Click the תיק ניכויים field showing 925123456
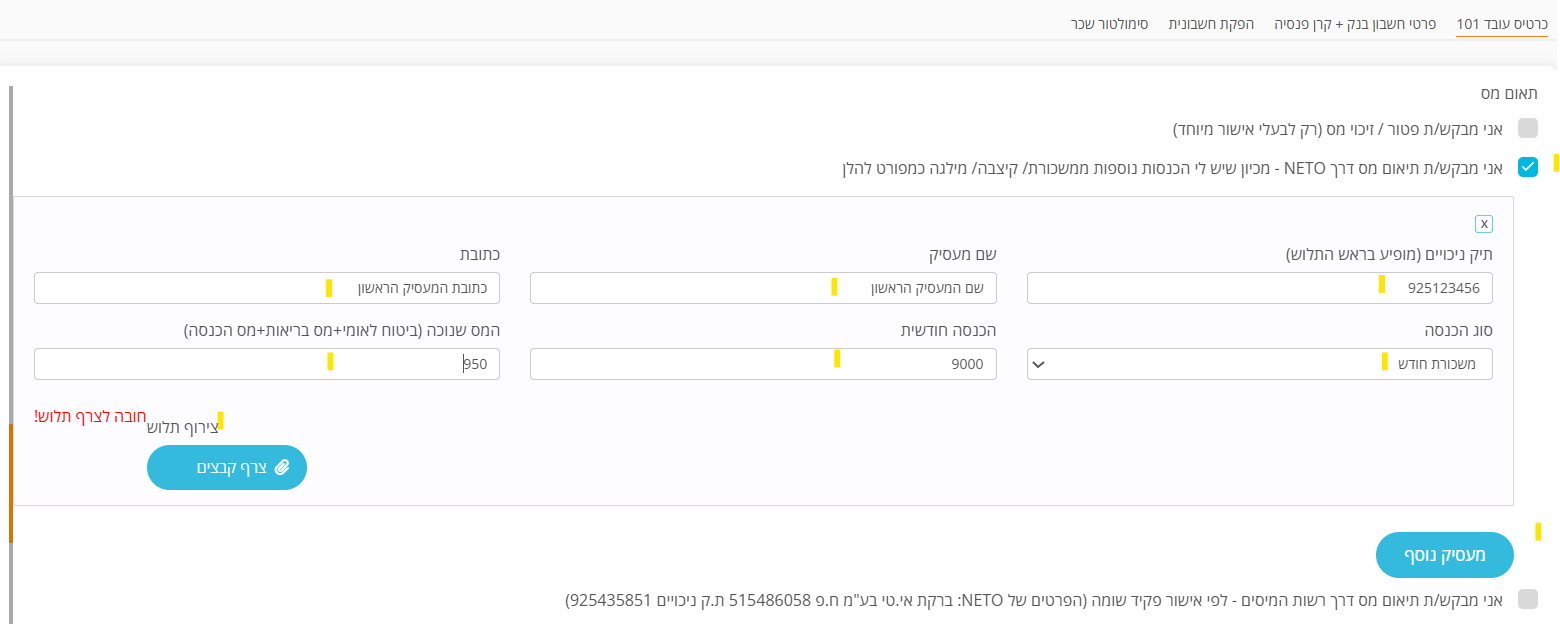The width and height of the screenshot is (1560, 631). (1258, 288)
